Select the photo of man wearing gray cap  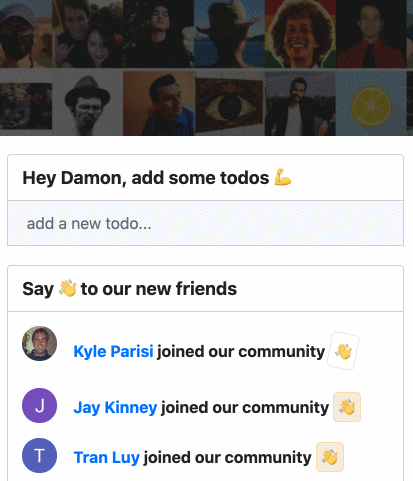point(26,34)
